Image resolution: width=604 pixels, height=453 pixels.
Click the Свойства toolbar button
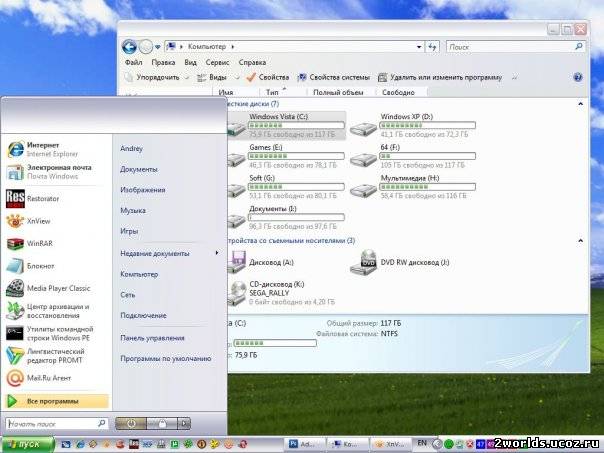click(x=268, y=77)
